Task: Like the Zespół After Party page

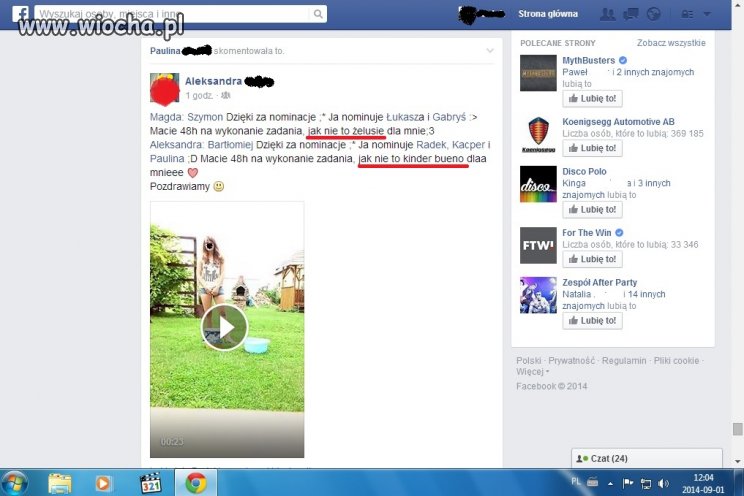Action: (592, 320)
